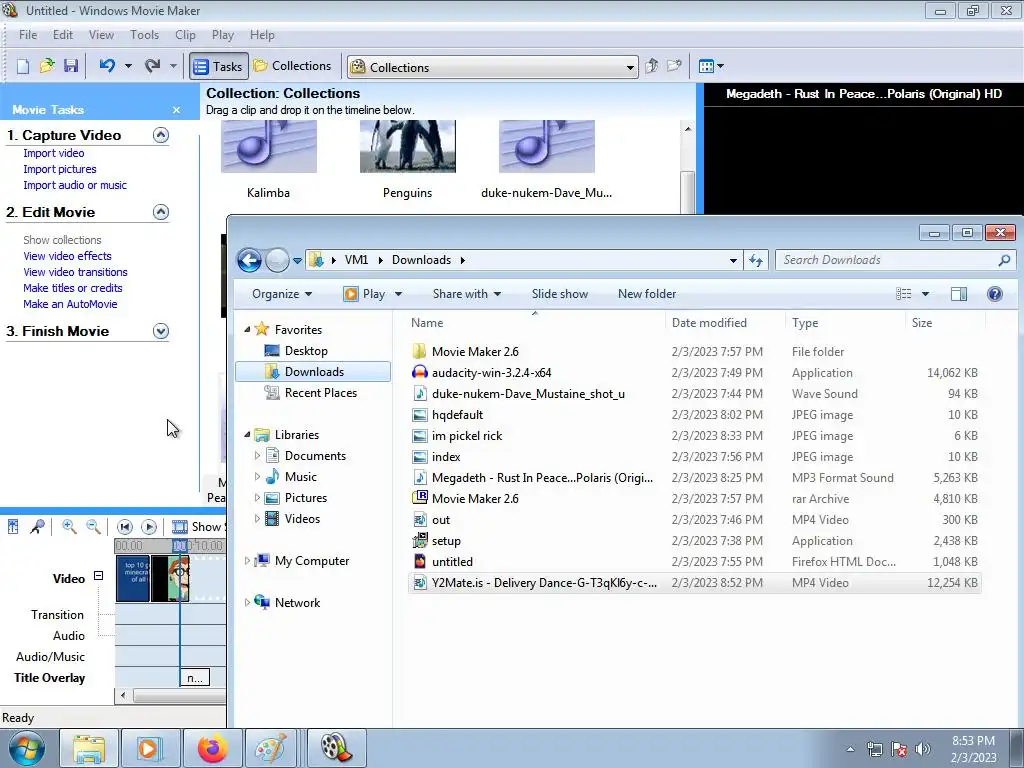Click Import audio or music link
The height and width of the screenshot is (768, 1024).
coord(75,185)
